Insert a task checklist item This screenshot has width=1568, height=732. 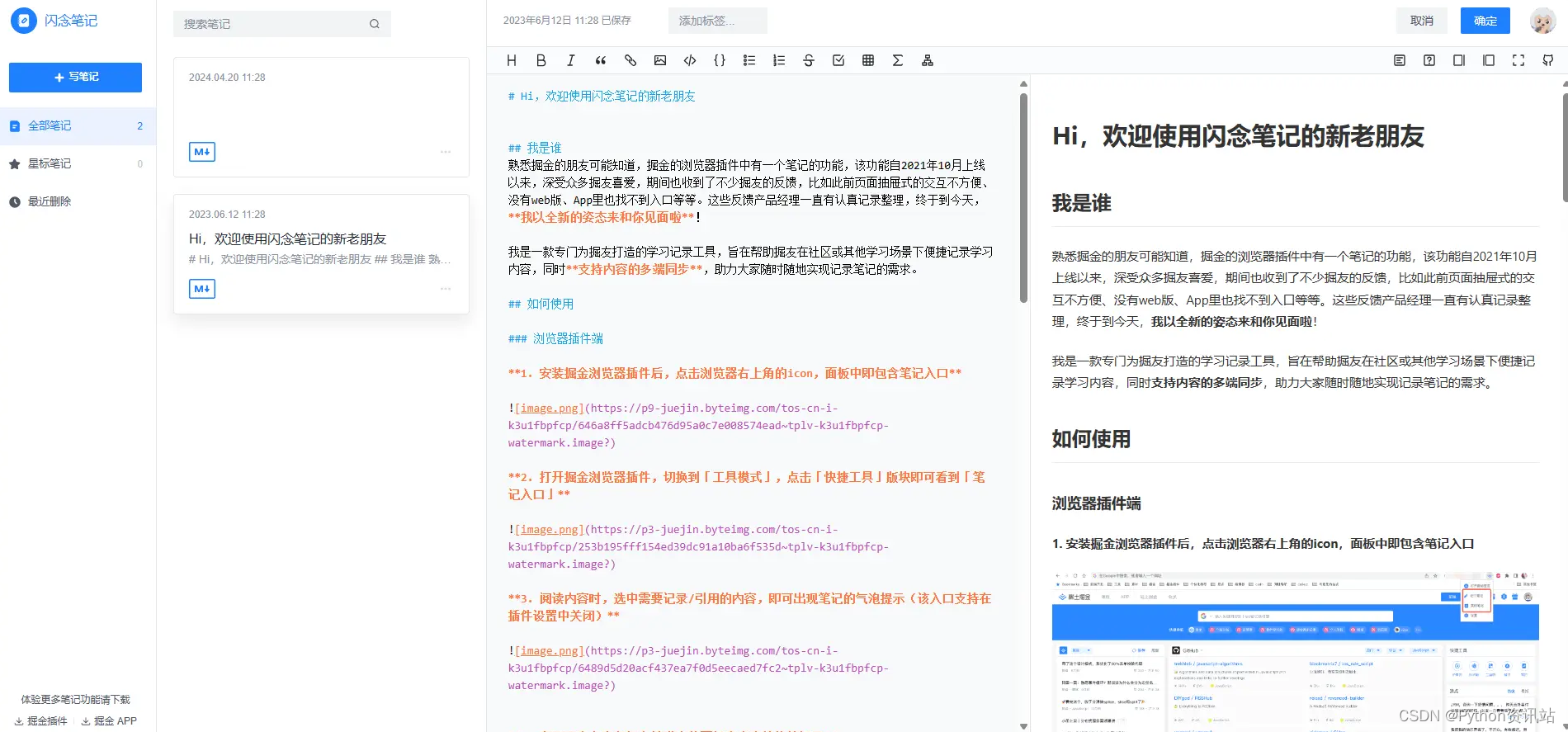838,60
